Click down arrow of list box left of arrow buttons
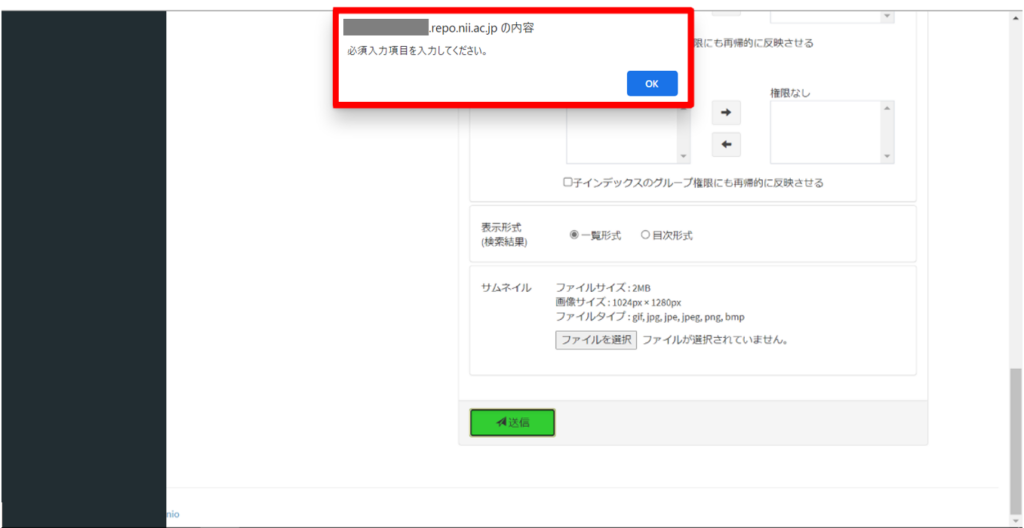 click(684, 157)
